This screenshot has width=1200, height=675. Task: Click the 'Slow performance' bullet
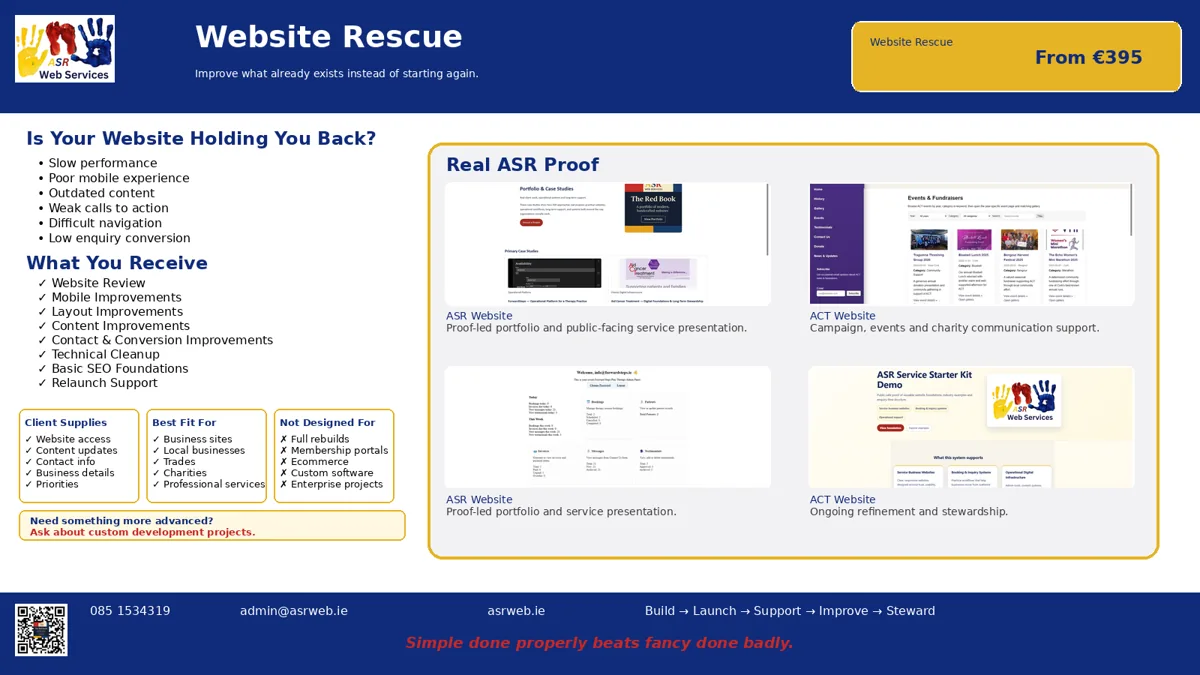coord(102,163)
